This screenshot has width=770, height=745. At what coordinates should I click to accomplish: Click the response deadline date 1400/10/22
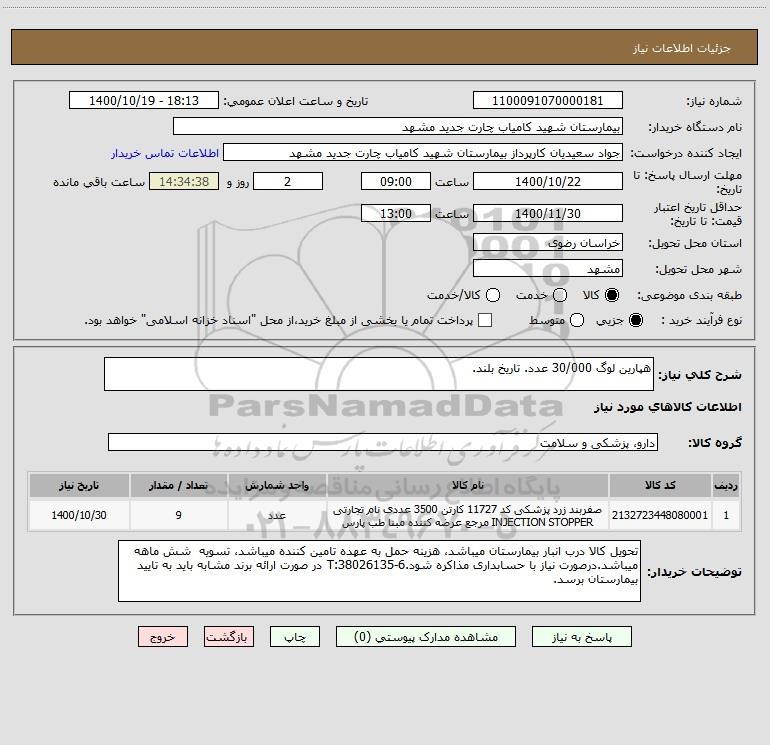click(548, 181)
